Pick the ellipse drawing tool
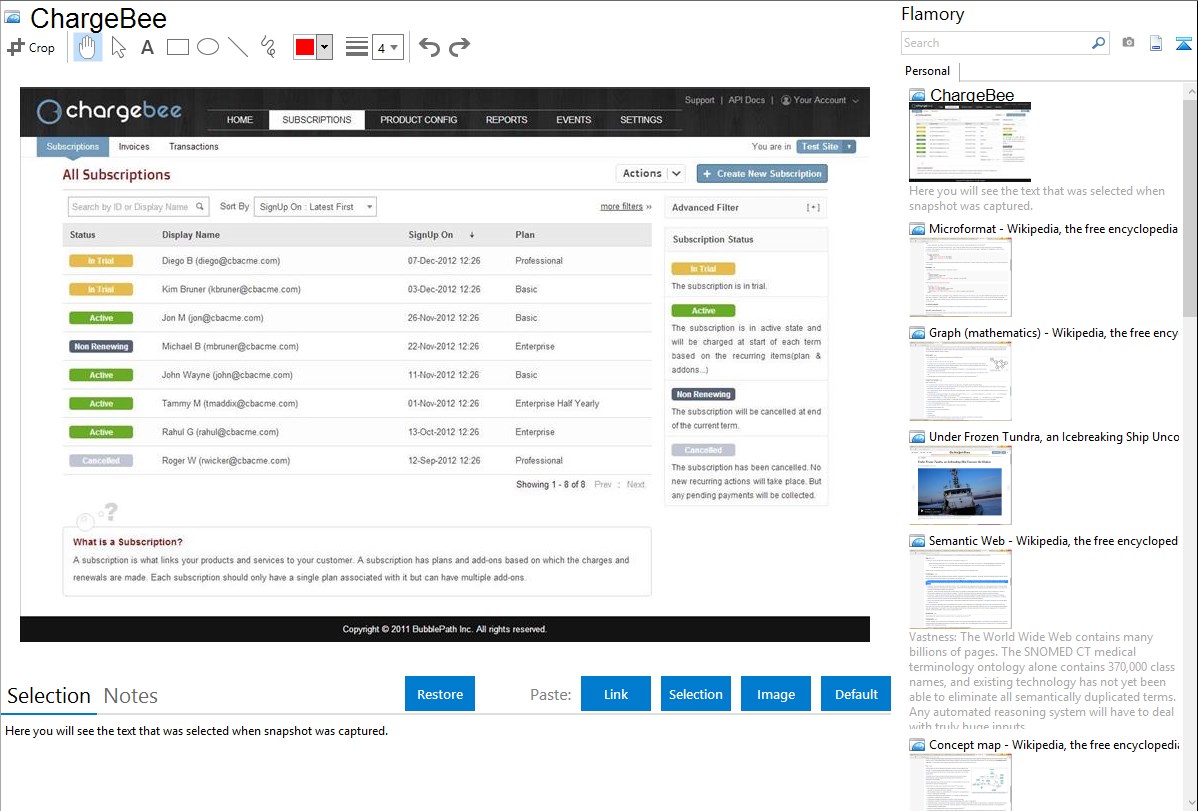This screenshot has width=1198, height=811. click(208, 47)
